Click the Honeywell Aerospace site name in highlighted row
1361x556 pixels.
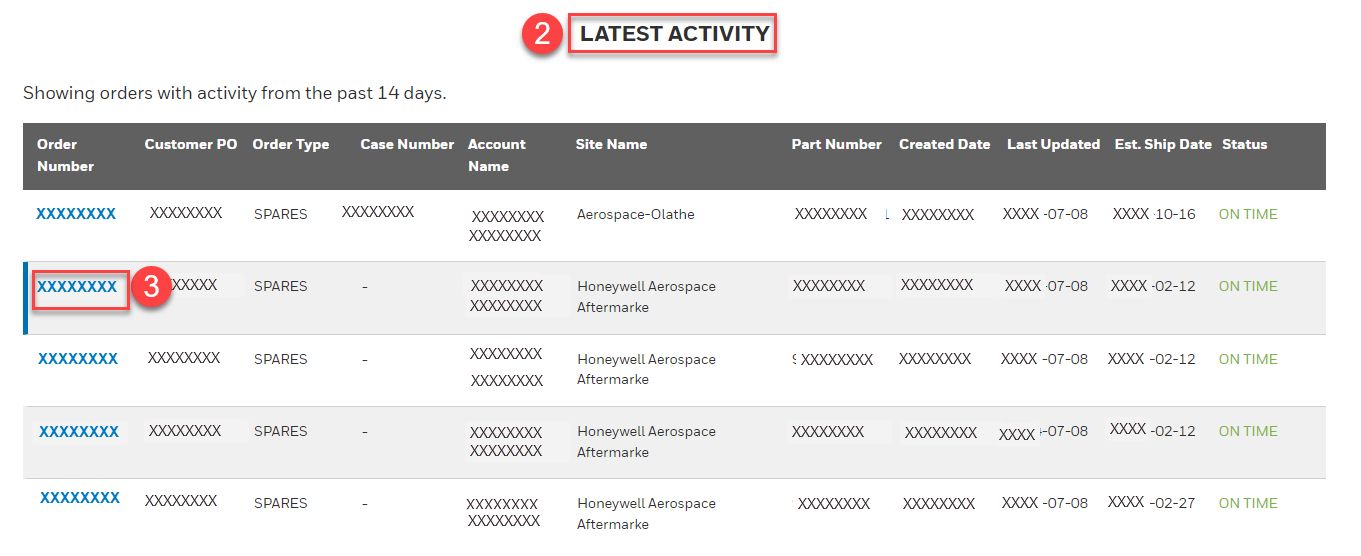(647, 297)
